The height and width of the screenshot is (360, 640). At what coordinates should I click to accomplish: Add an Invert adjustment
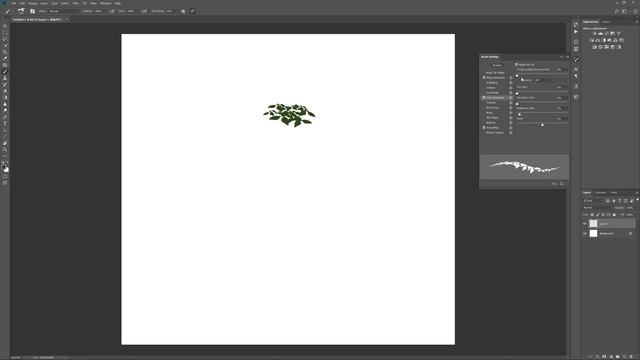click(594, 47)
